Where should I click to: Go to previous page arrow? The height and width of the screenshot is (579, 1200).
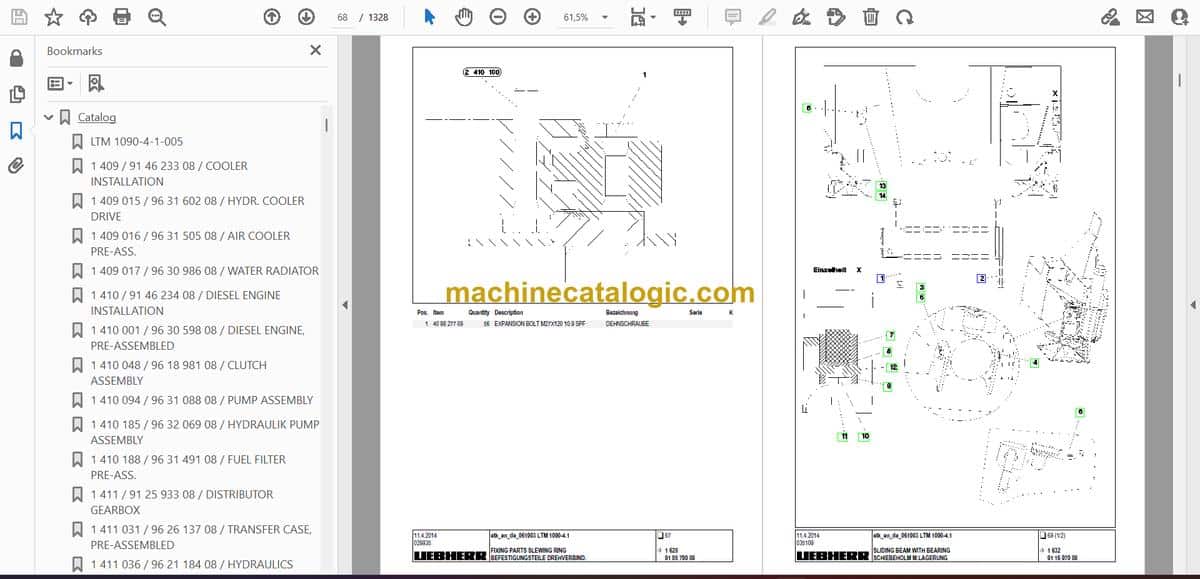(272, 17)
